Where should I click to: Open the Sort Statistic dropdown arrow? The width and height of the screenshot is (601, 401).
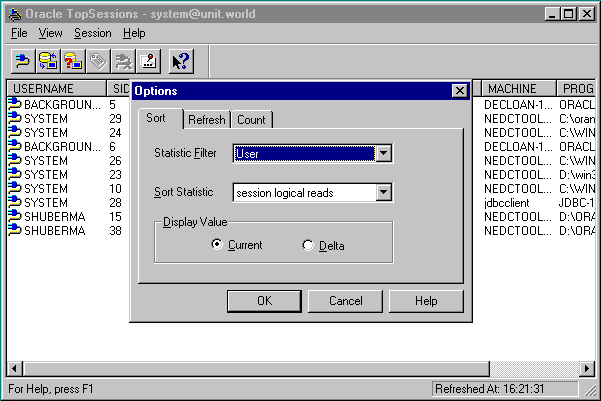[383, 192]
